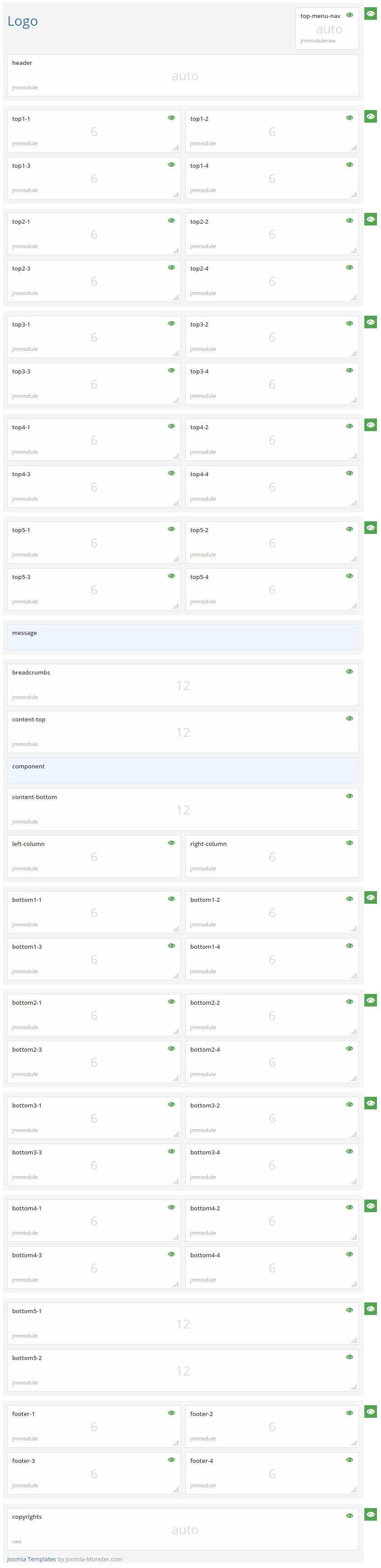Screen dimensions: 381x1568
Task: Hide the right-column module position
Action: (349, 843)
